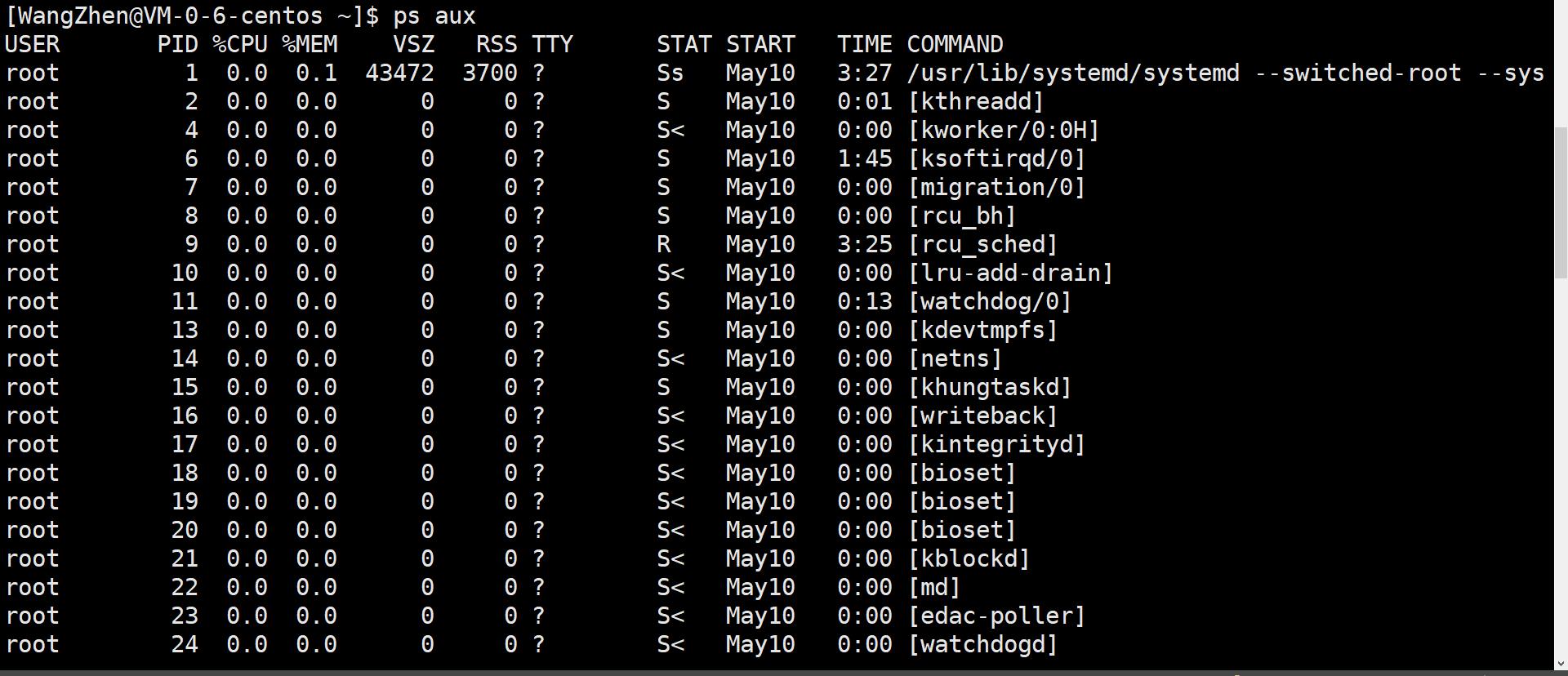This screenshot has height=676, width=1568.
Task: Click the STAT value R for rcu_sched
Action: click(x=664, y=244)
